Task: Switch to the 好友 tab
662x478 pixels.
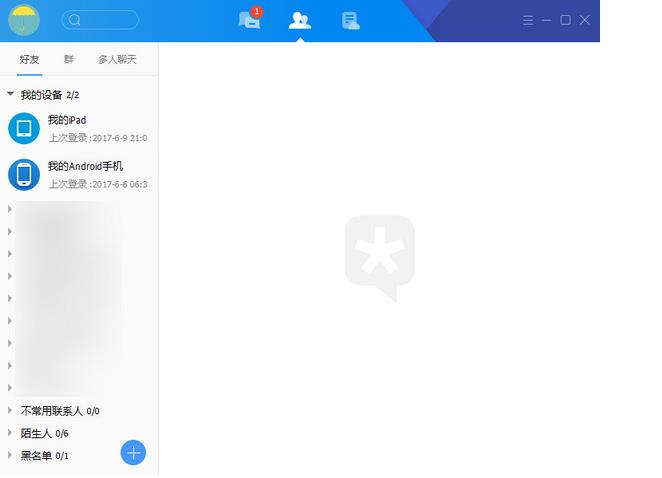Action: point(30,60)
